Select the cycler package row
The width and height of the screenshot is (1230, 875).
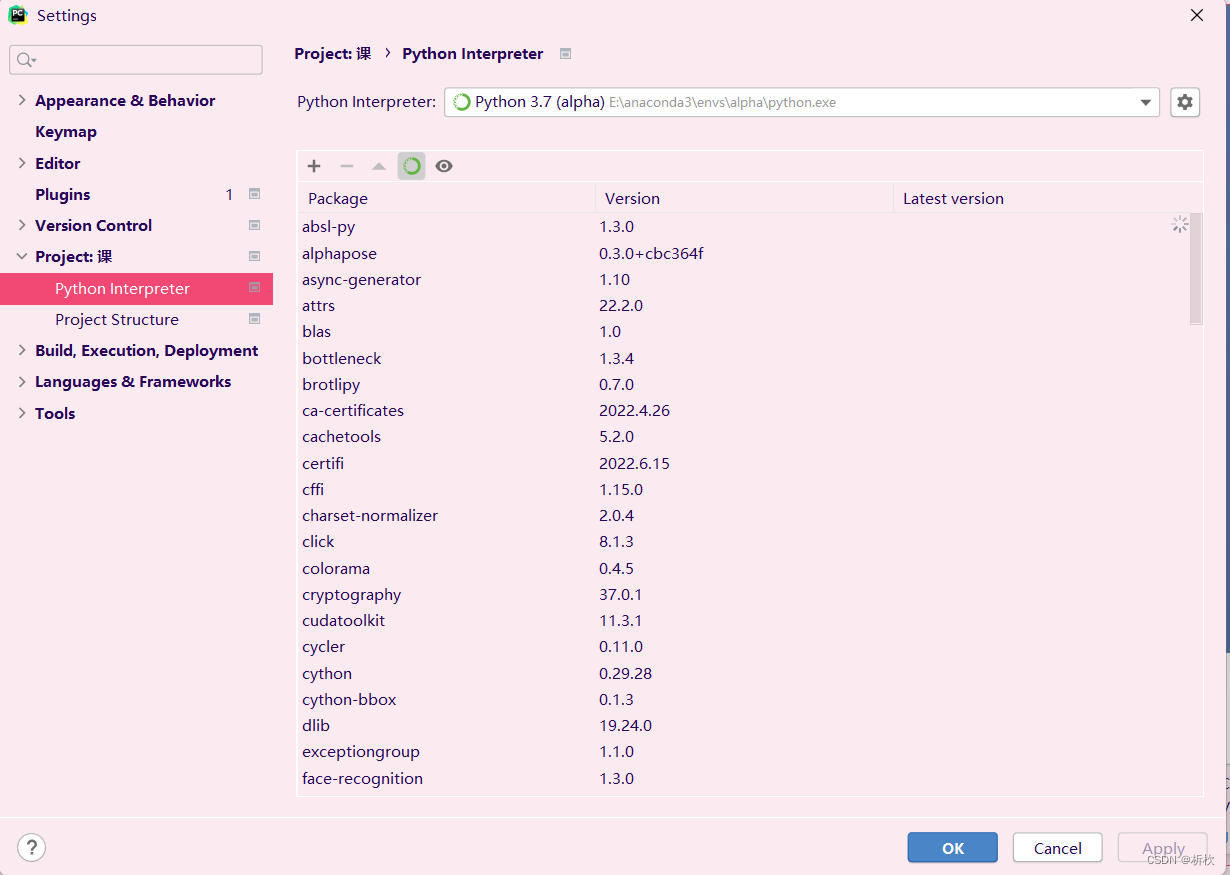pyautogui.click(x=744, y=646)
